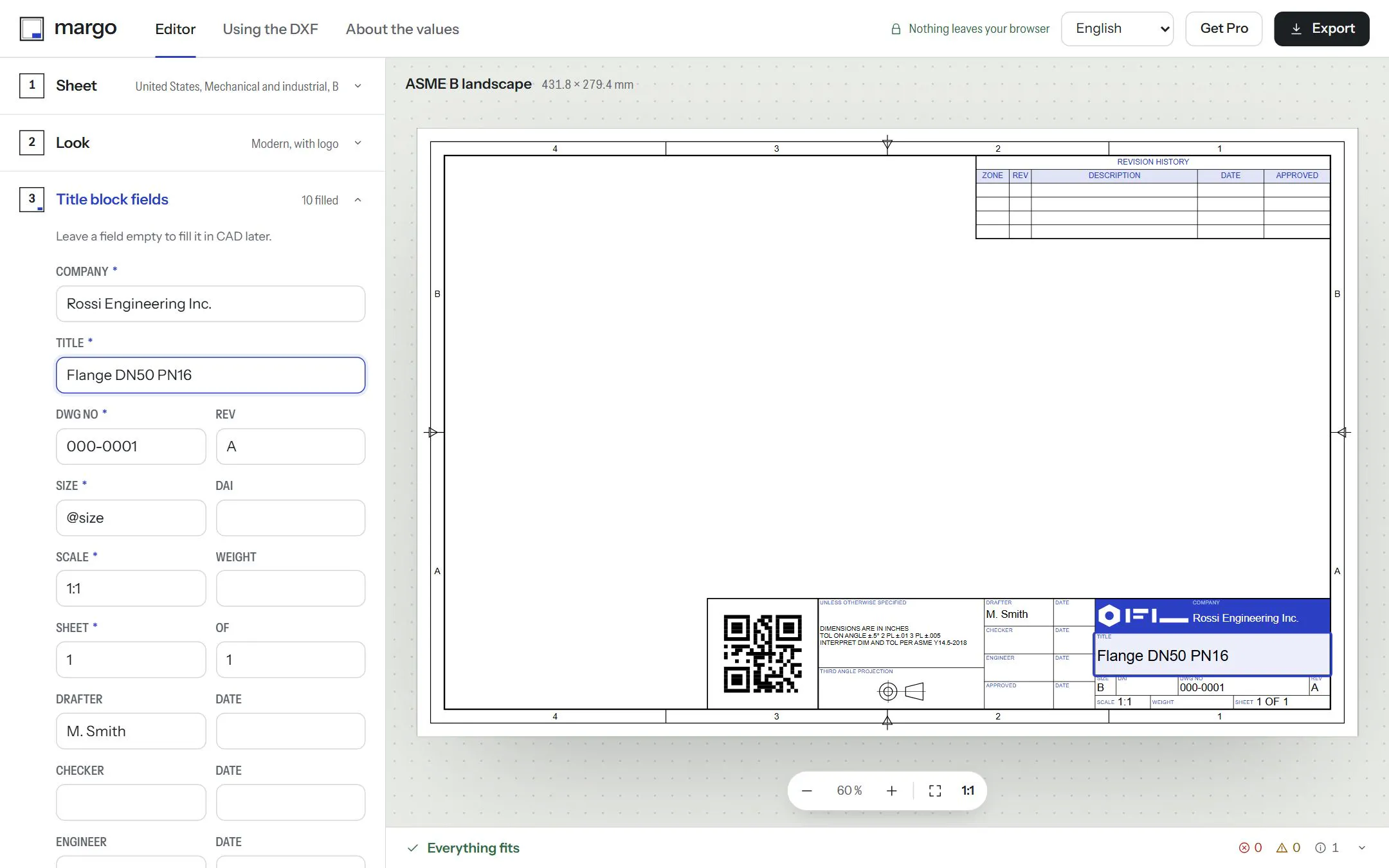
Task: Click step 2 number badge
Action: (32, 143)
